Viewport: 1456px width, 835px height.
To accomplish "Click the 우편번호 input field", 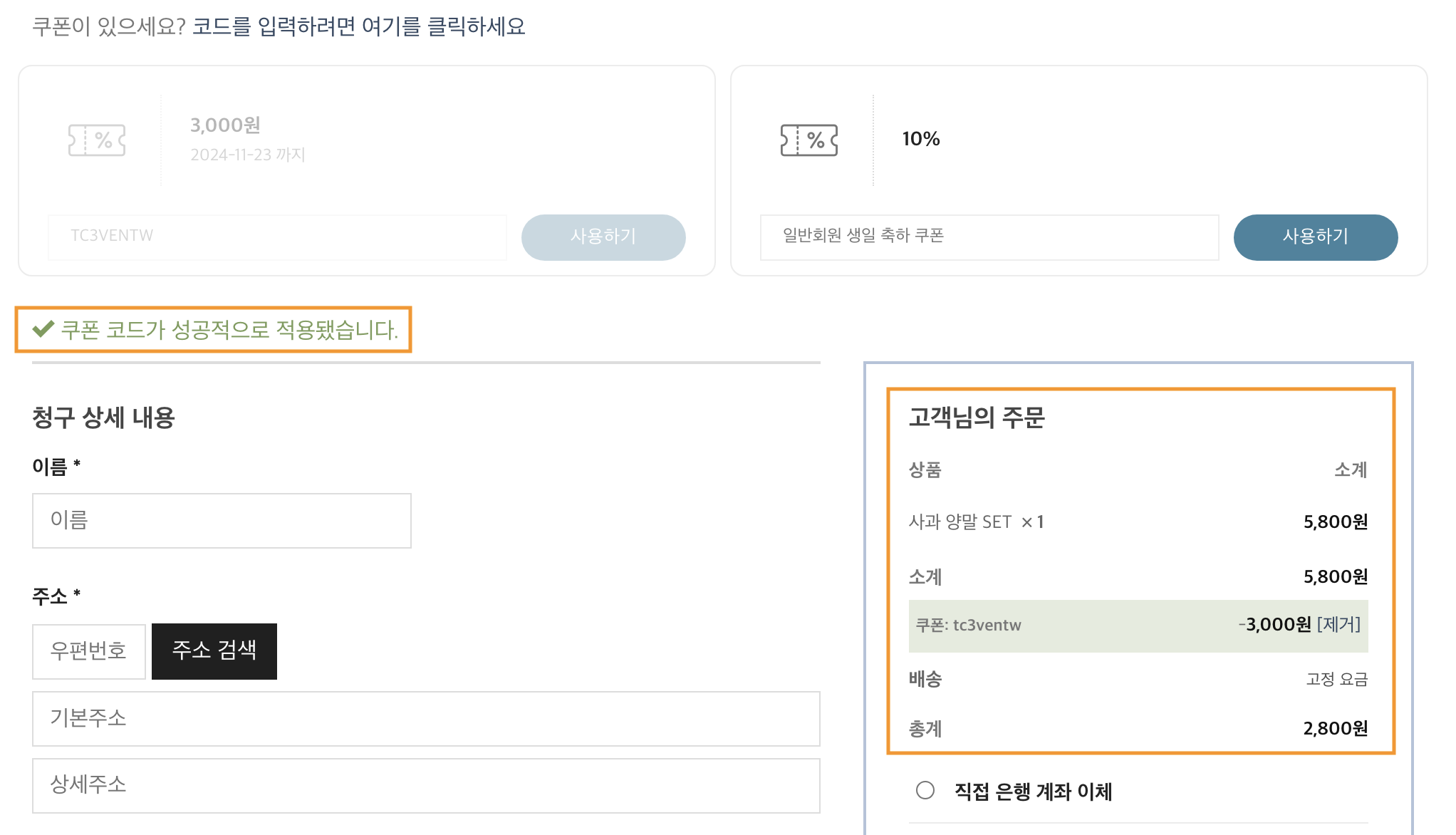I will 89,651.
